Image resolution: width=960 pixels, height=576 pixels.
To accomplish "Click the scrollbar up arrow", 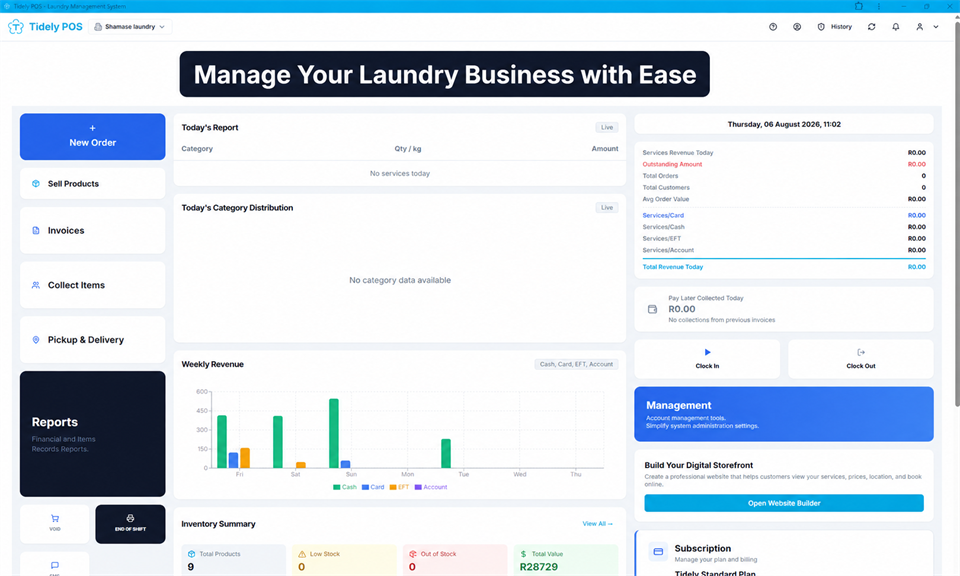I will 957,17.
